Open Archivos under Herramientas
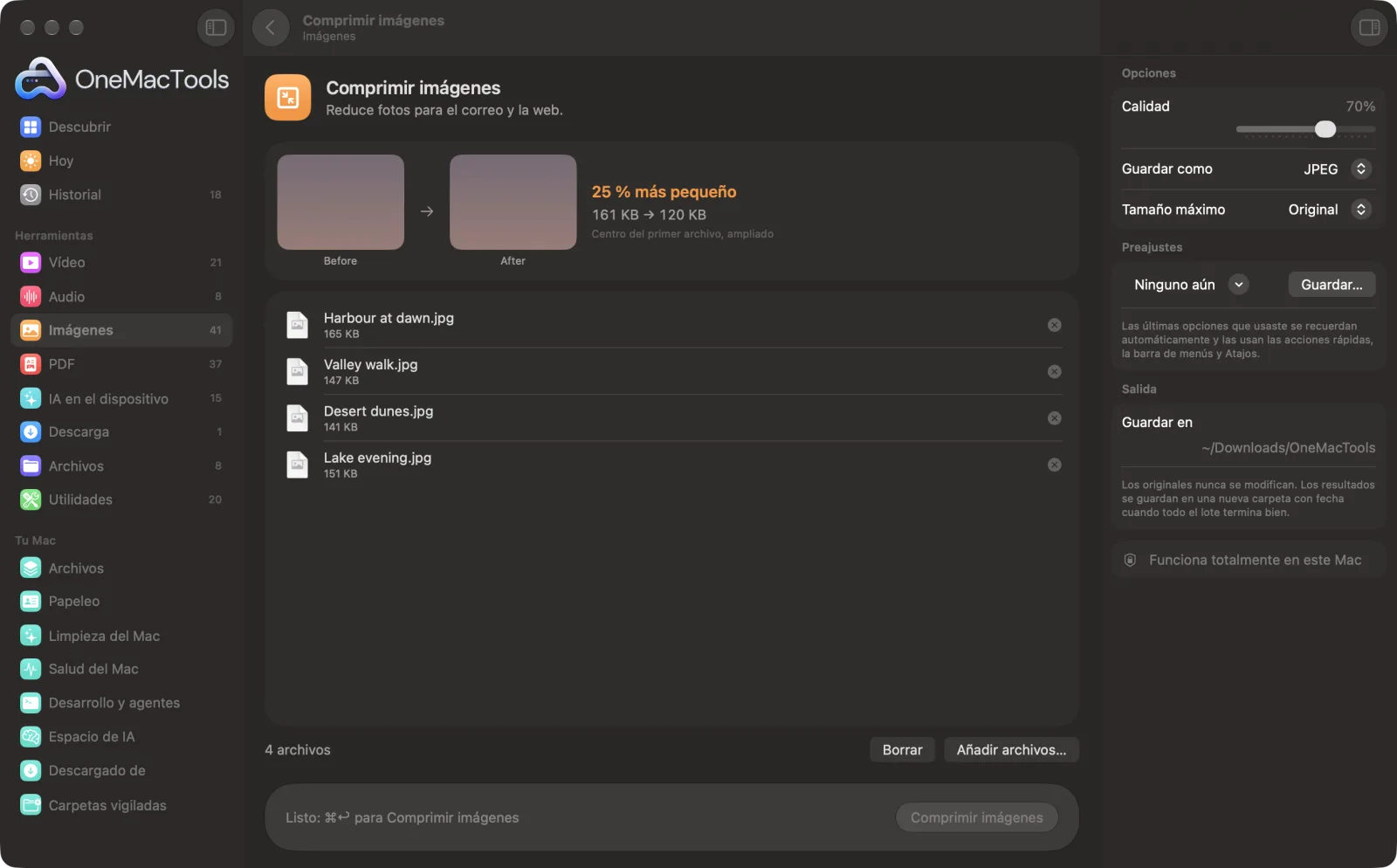Viewport: 1397px width, 868px height. tap(121, 466)
